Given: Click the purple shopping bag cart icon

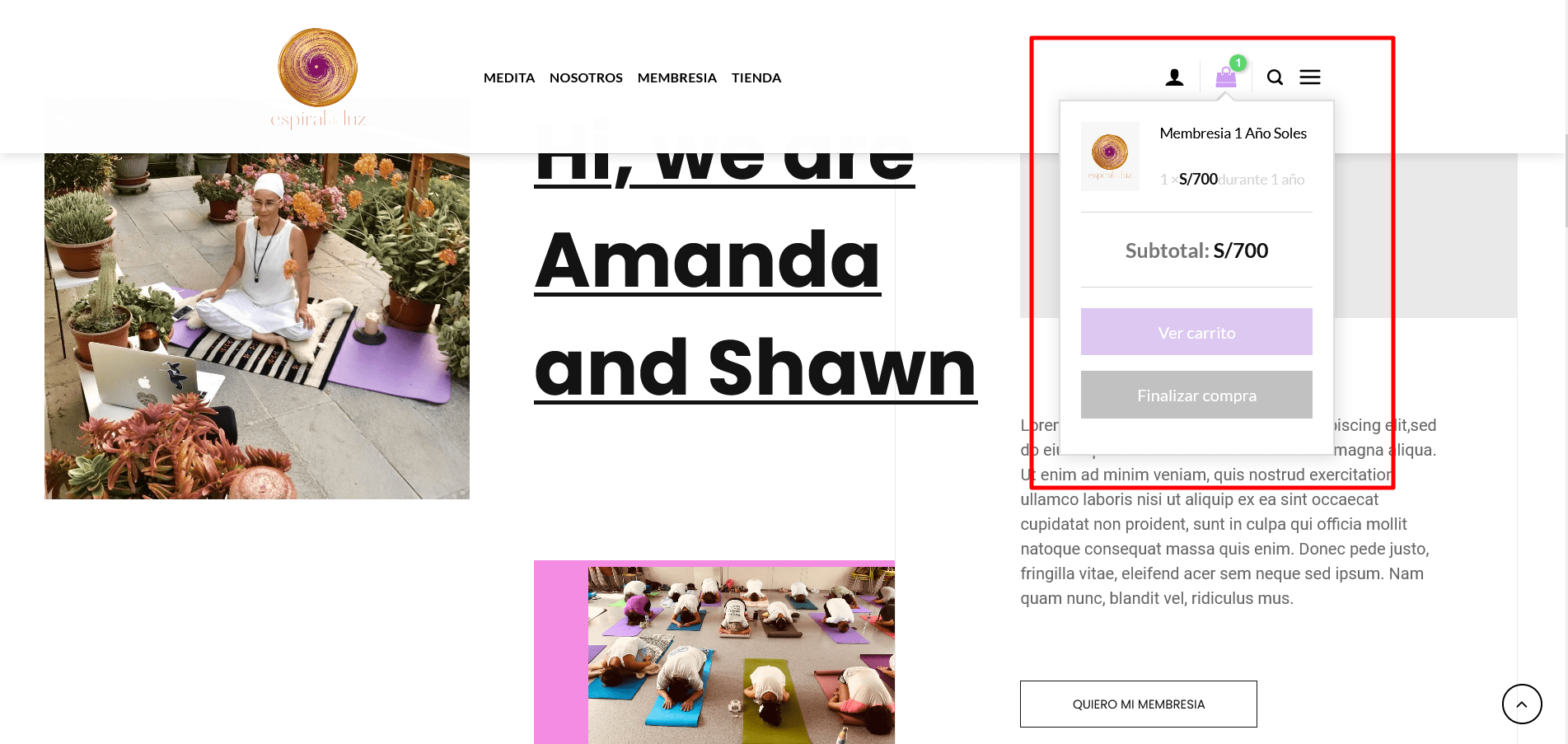Looking at the screenshot, I should [1226, 77].
